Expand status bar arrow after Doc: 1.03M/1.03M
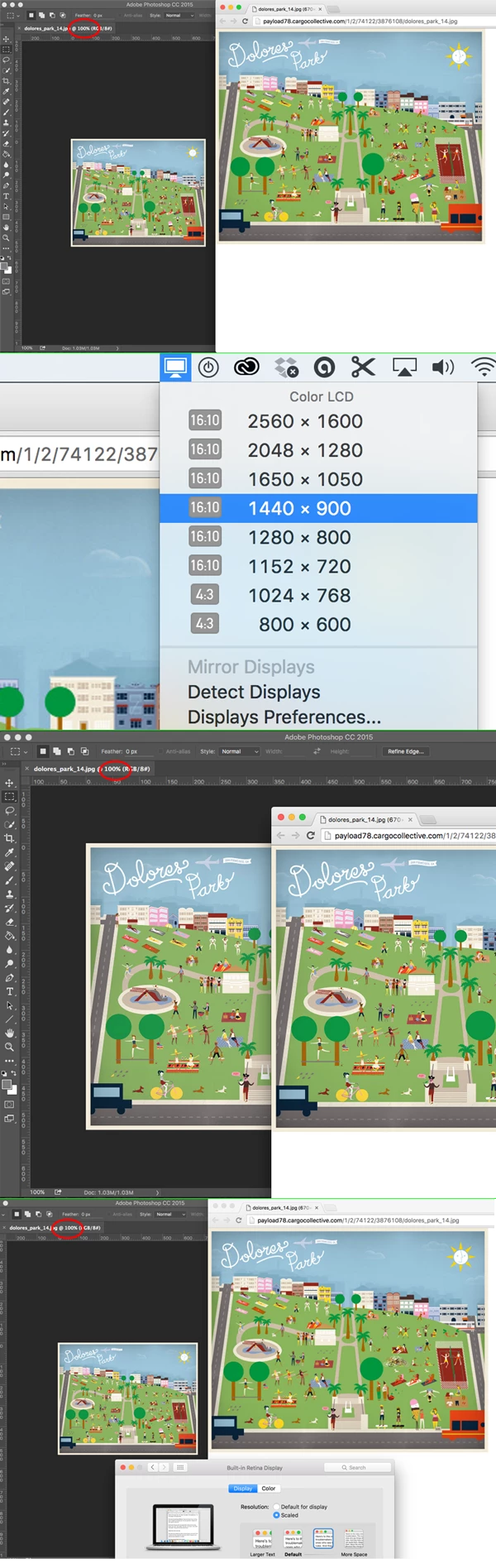The width and height of the screenshot is (496, 1568). click(158, 1192)
